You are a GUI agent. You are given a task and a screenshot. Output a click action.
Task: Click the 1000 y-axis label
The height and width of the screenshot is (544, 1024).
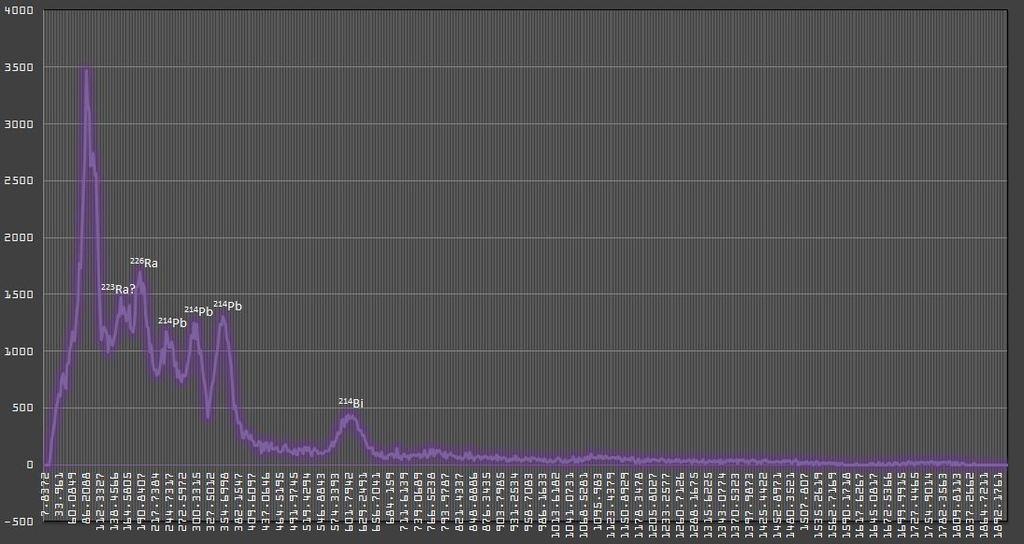[20, 351]
